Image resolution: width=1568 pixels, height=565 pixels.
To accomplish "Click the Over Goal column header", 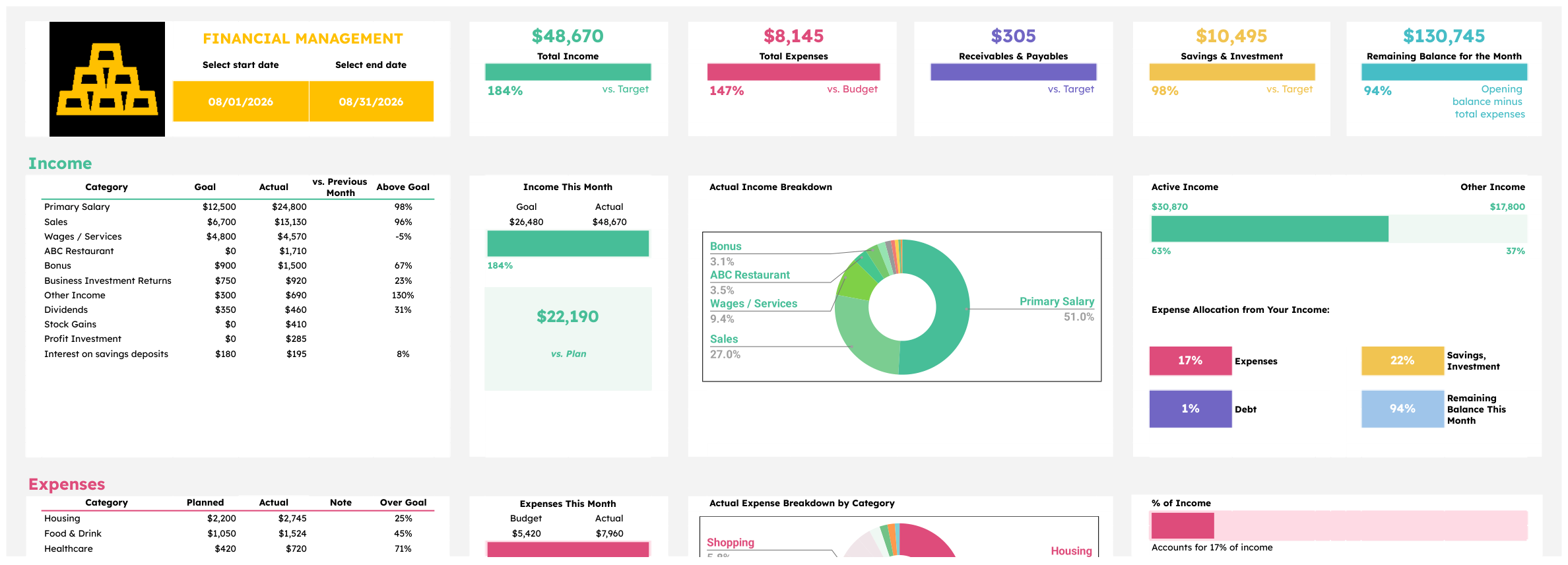I will tap(403, 503).
